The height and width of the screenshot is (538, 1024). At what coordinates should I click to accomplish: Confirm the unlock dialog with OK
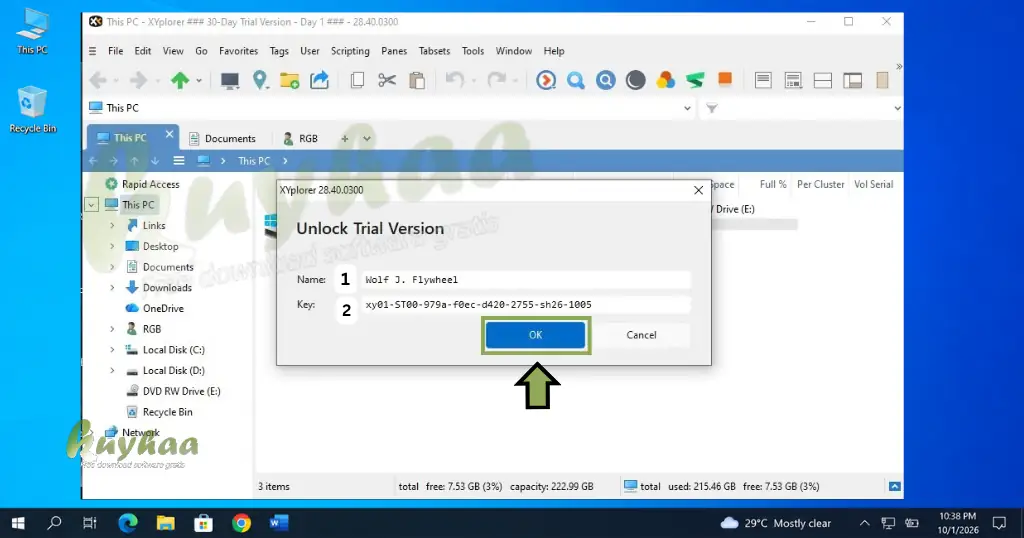coord(536,335)
